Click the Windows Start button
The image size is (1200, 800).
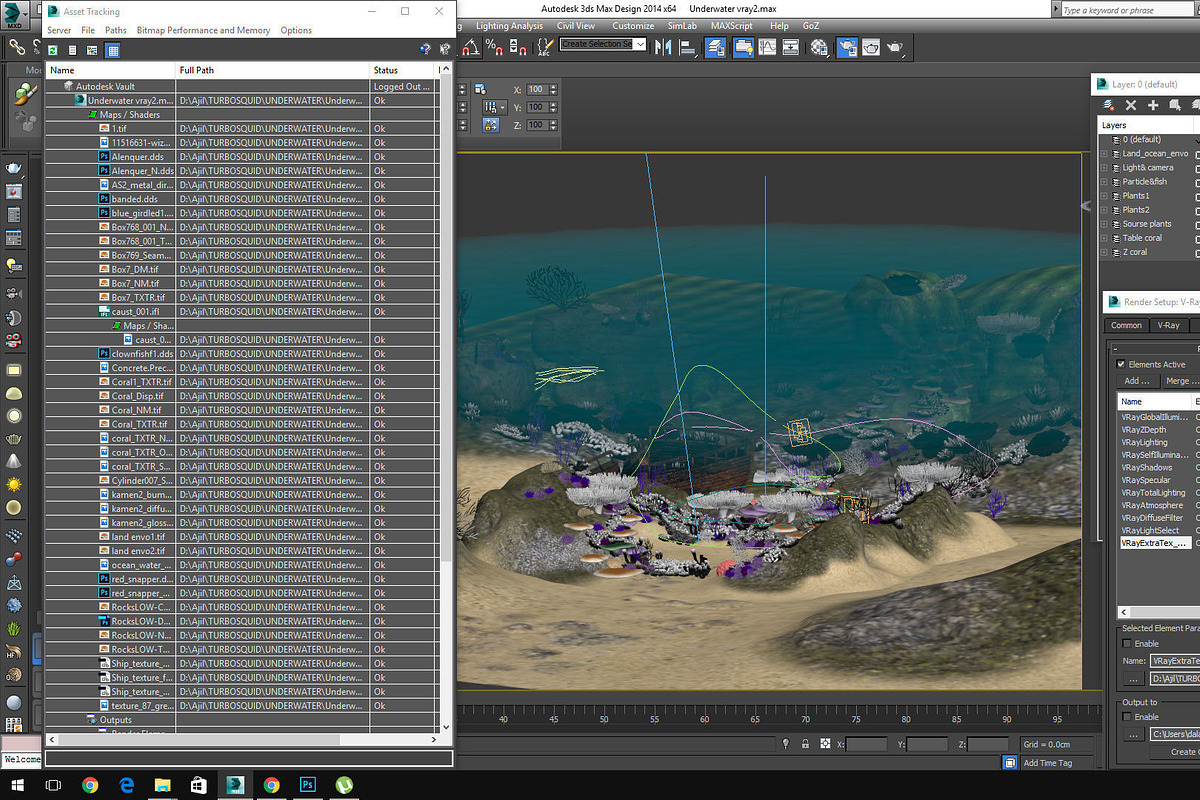[18, 785]
